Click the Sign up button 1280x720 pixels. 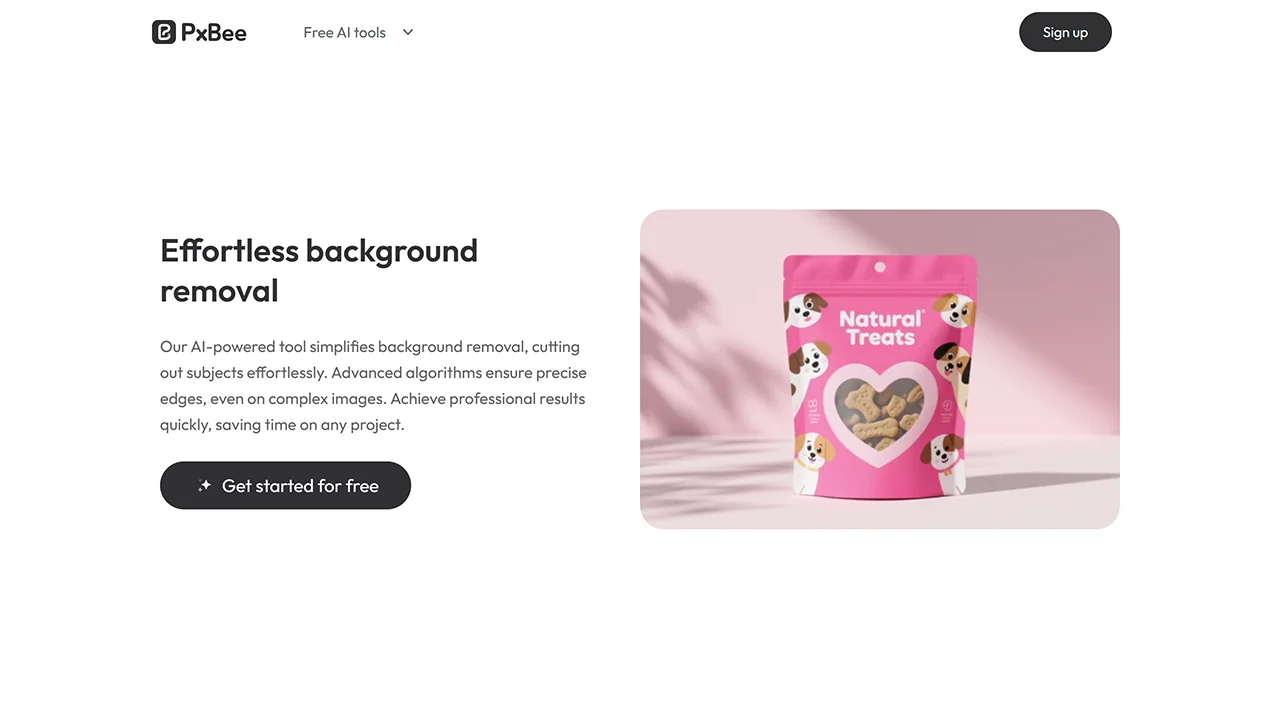tap(1065, 32)
